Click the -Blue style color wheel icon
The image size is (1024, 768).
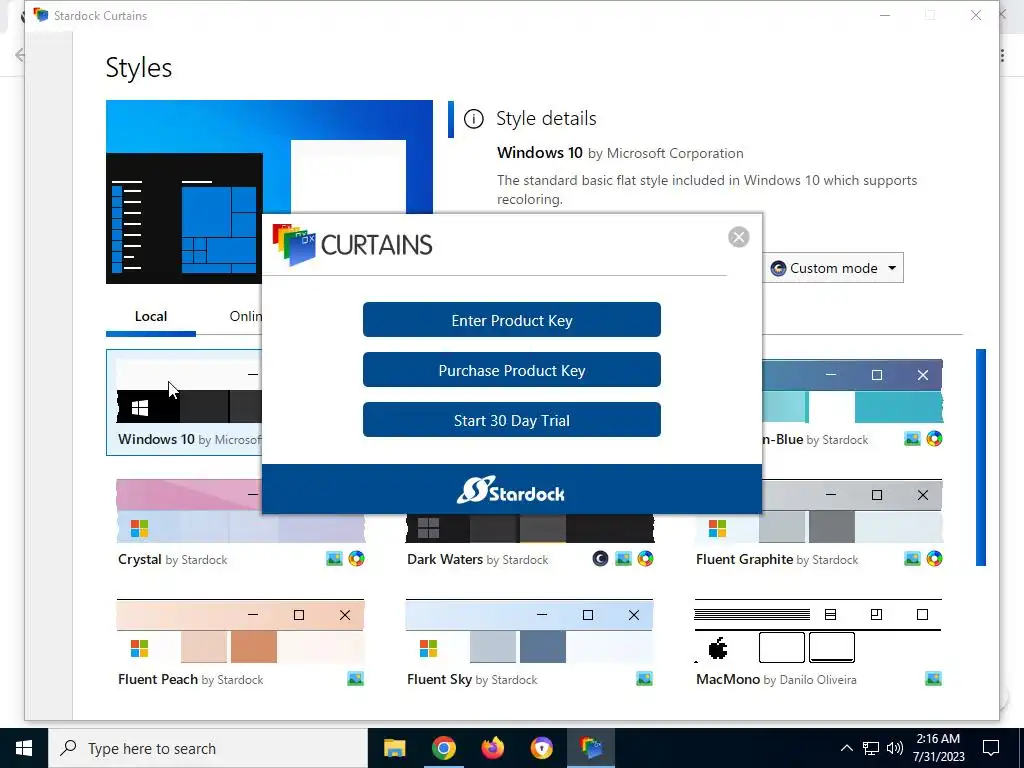[x=935, y=439]
